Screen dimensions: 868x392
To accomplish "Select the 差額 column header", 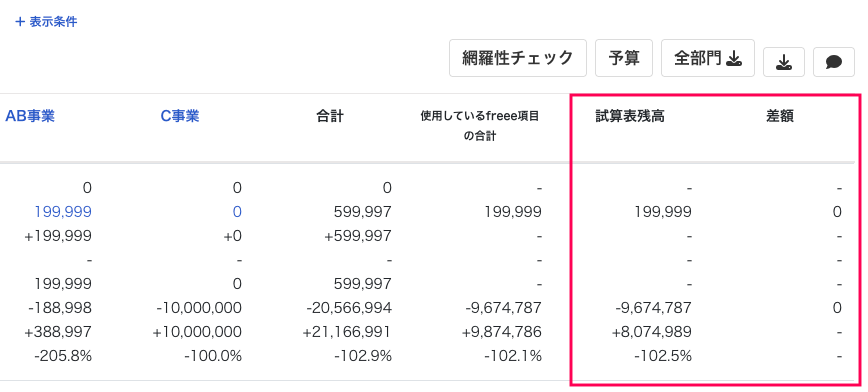I will 780,116.
